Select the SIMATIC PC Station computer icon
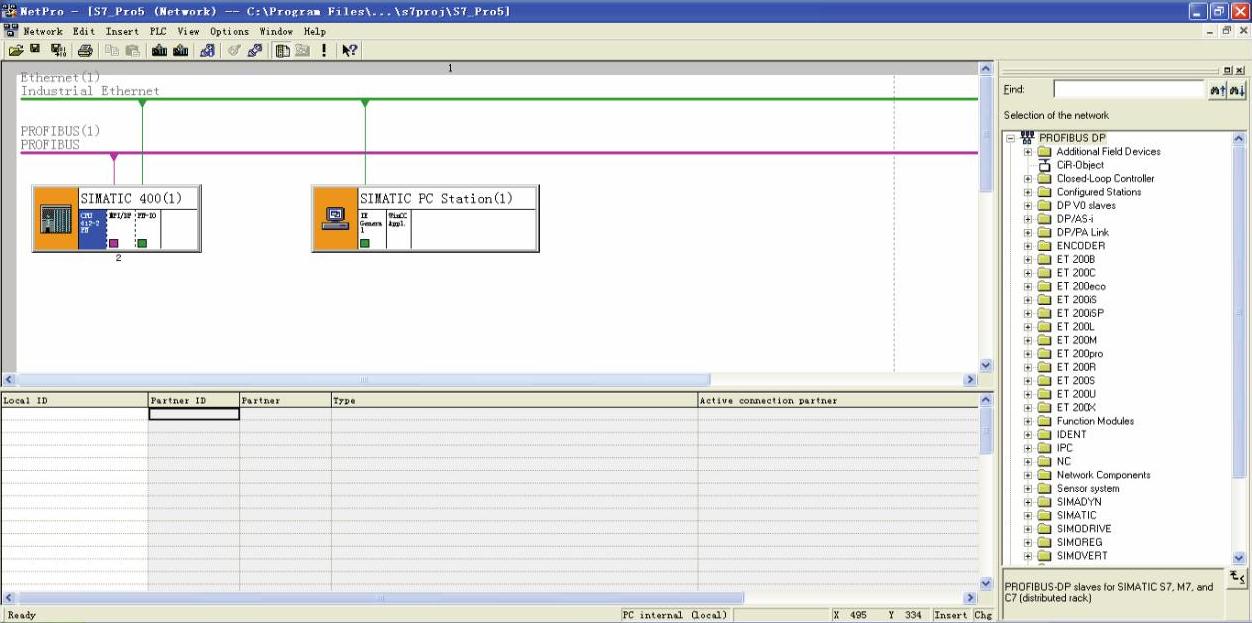 335,218
